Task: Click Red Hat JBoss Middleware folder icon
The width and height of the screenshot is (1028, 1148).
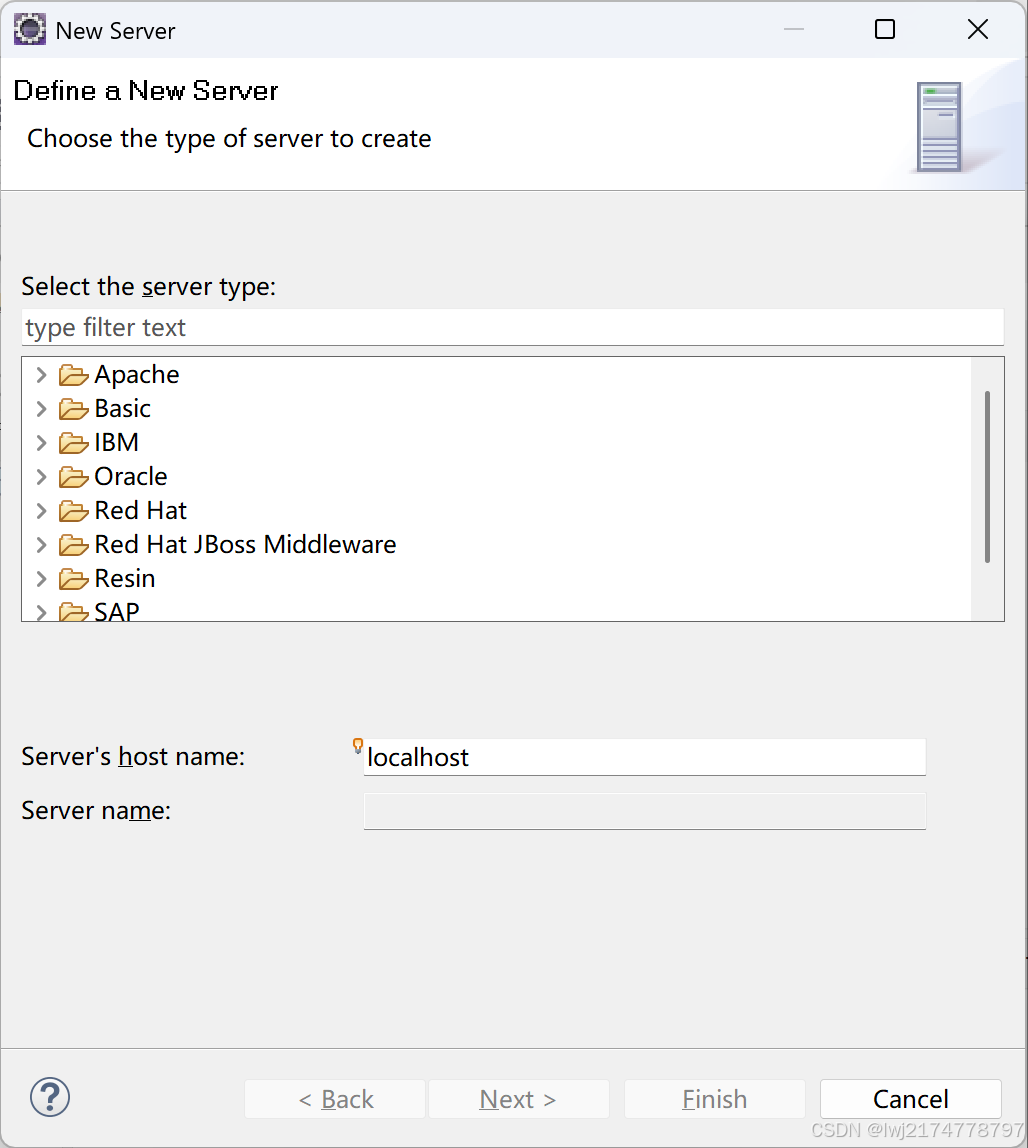Action: (73, 545)
